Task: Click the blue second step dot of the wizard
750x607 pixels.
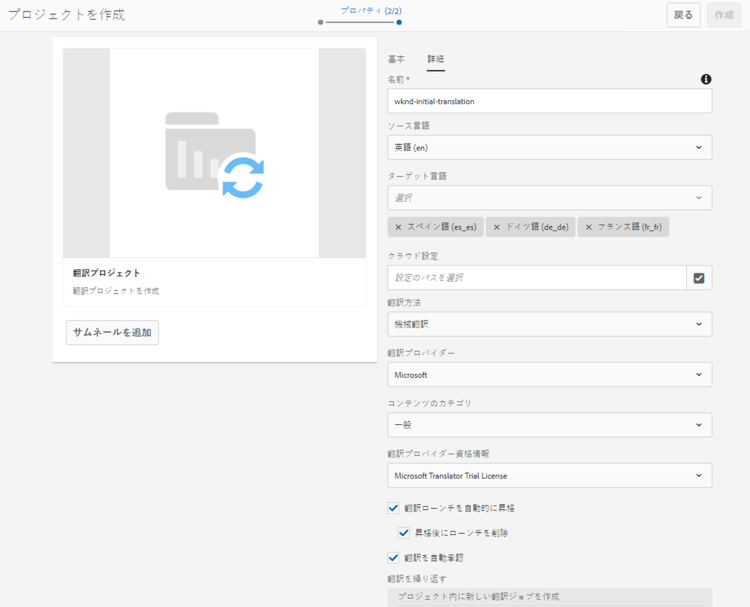Action: 399,22
